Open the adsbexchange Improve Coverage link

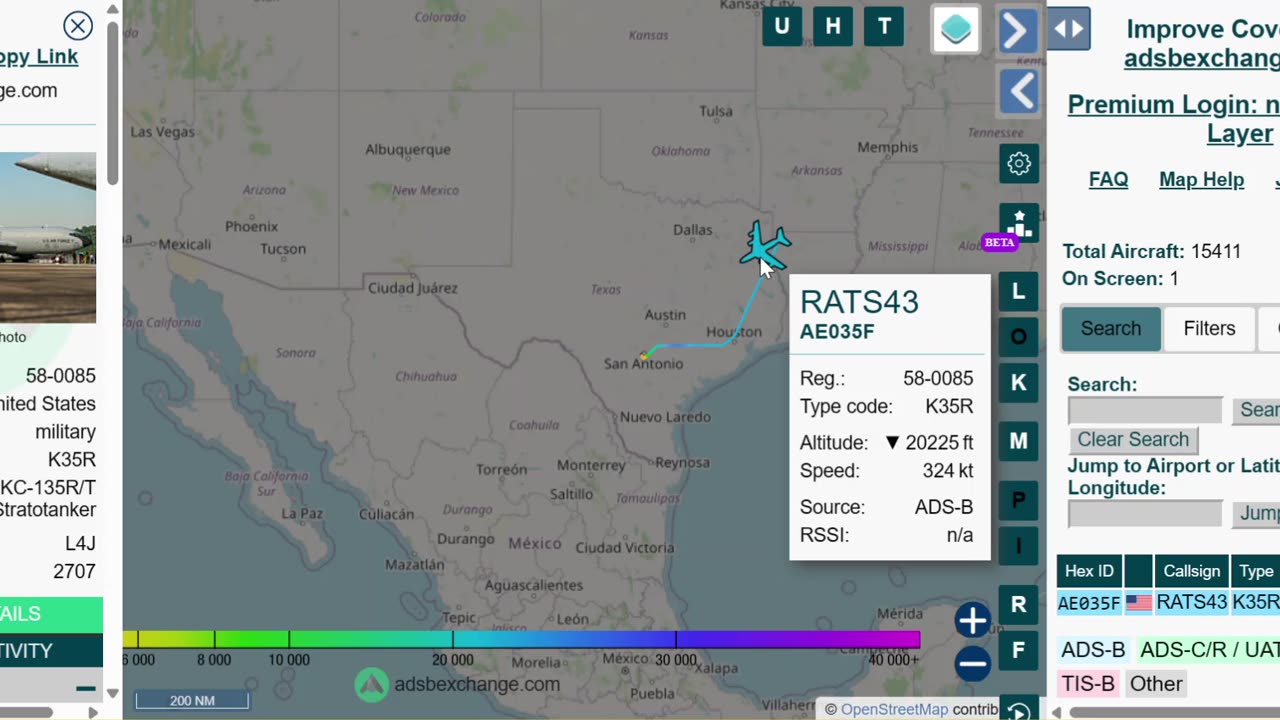click(x=1202, y=58)
